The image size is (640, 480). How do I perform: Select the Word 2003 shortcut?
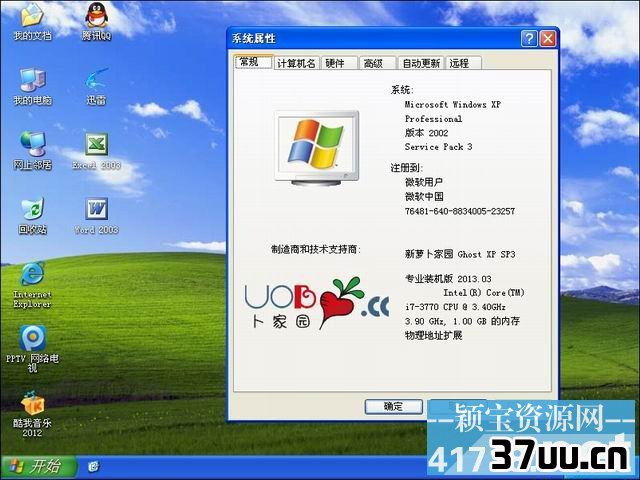point(96,216)
